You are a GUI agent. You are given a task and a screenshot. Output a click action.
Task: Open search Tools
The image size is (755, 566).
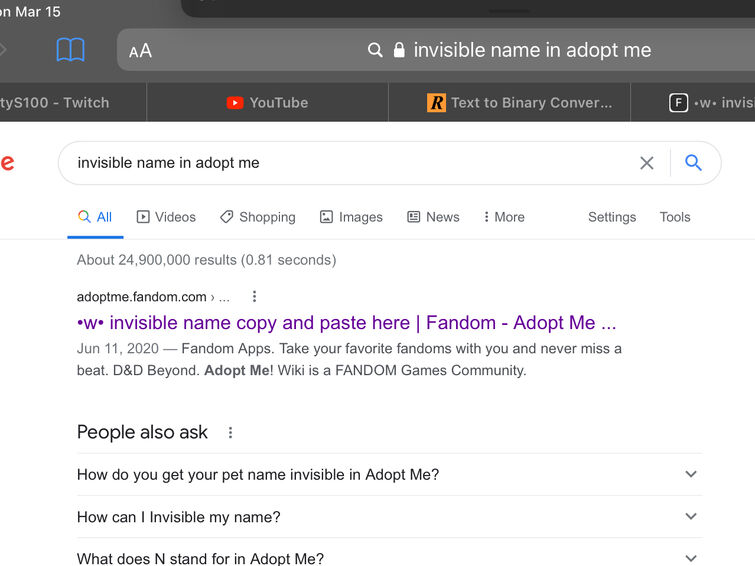[675, 217]
